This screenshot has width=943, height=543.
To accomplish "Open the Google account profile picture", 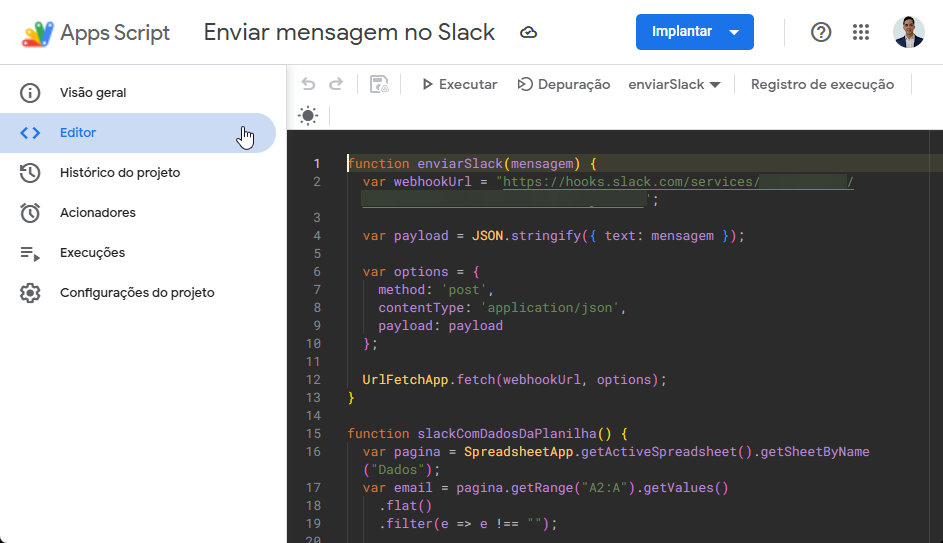I will click(908, 32).
